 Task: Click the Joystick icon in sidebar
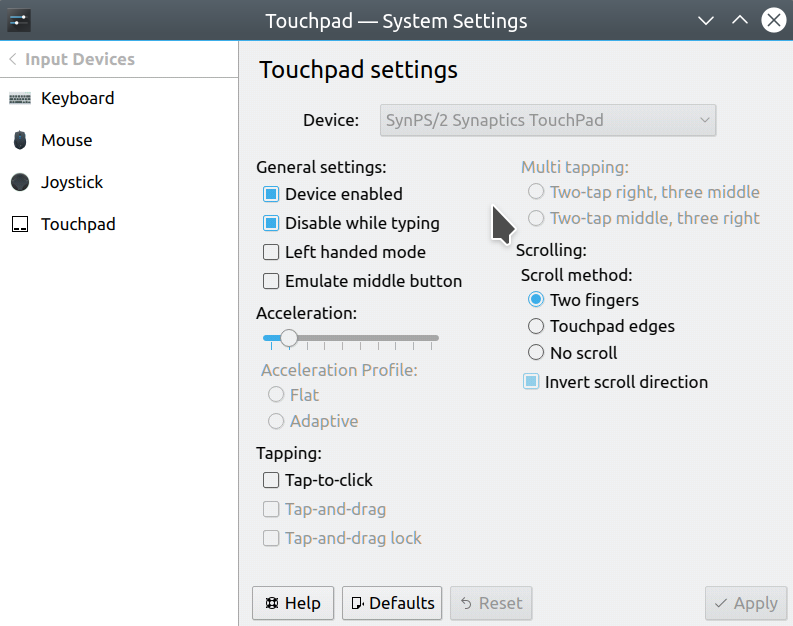[20, 182]
